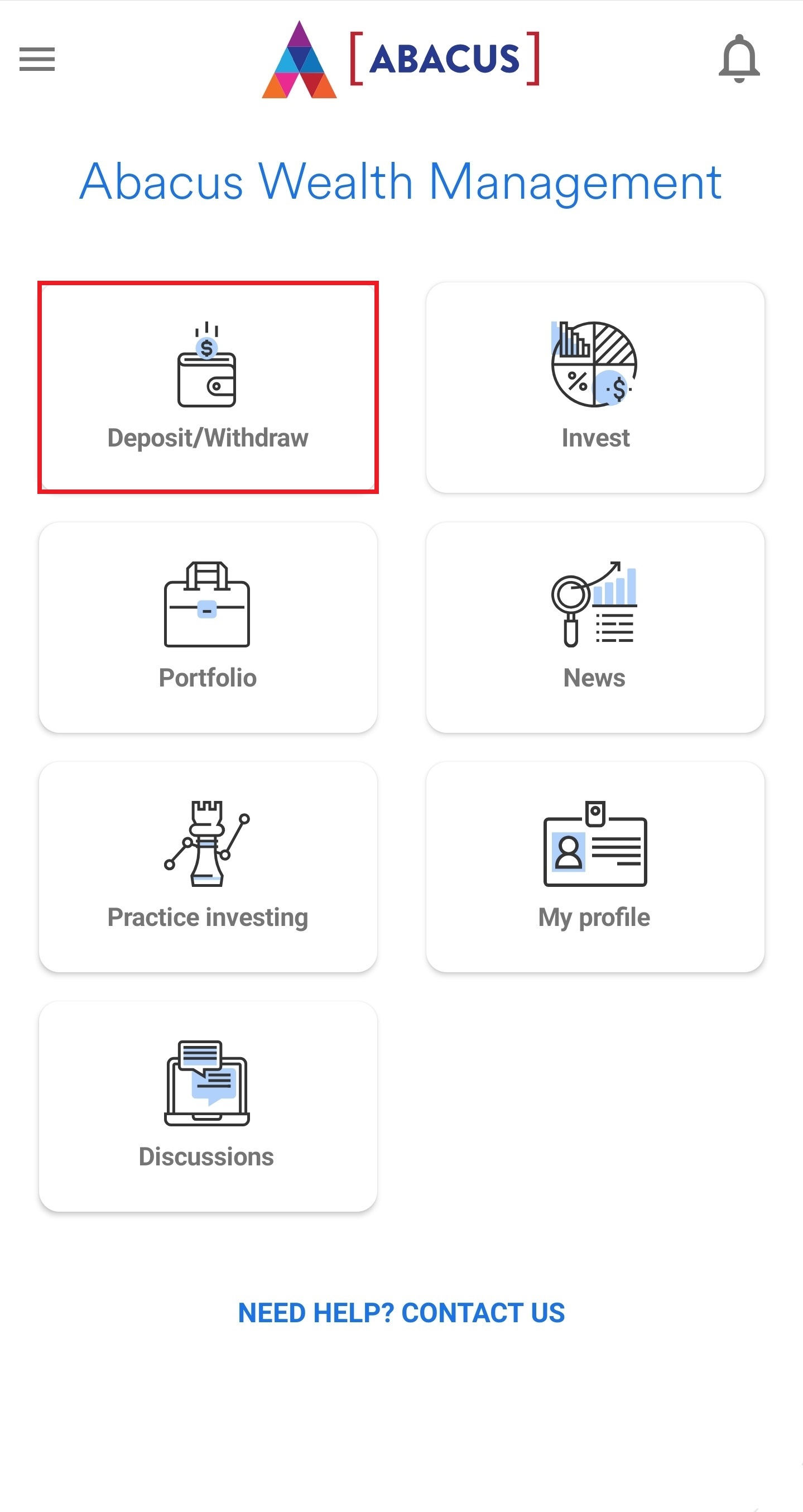Select the Discussions text label
This screenshot has width=803, height=1512.
click(206, 1157)
